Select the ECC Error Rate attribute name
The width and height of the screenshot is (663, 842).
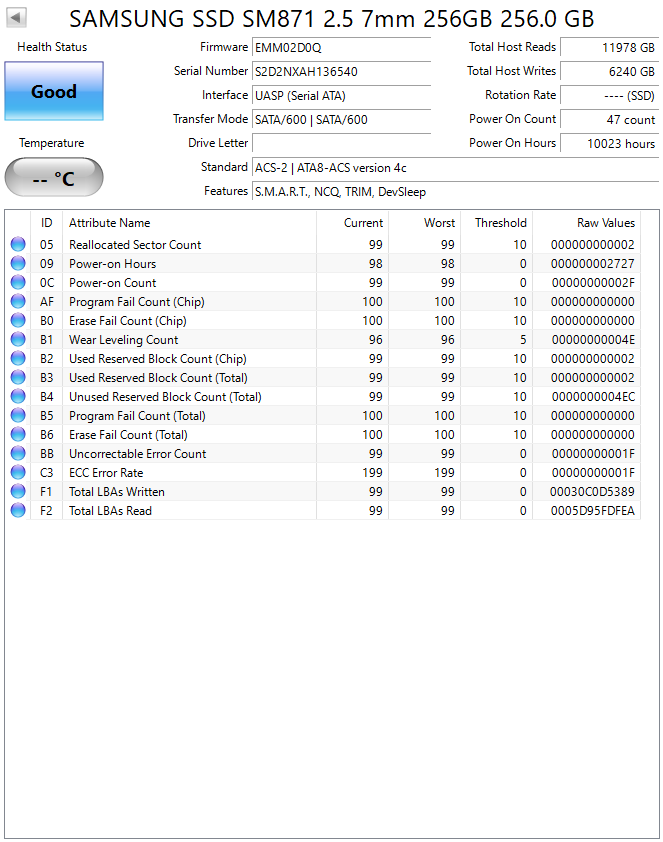coord(106,473)
